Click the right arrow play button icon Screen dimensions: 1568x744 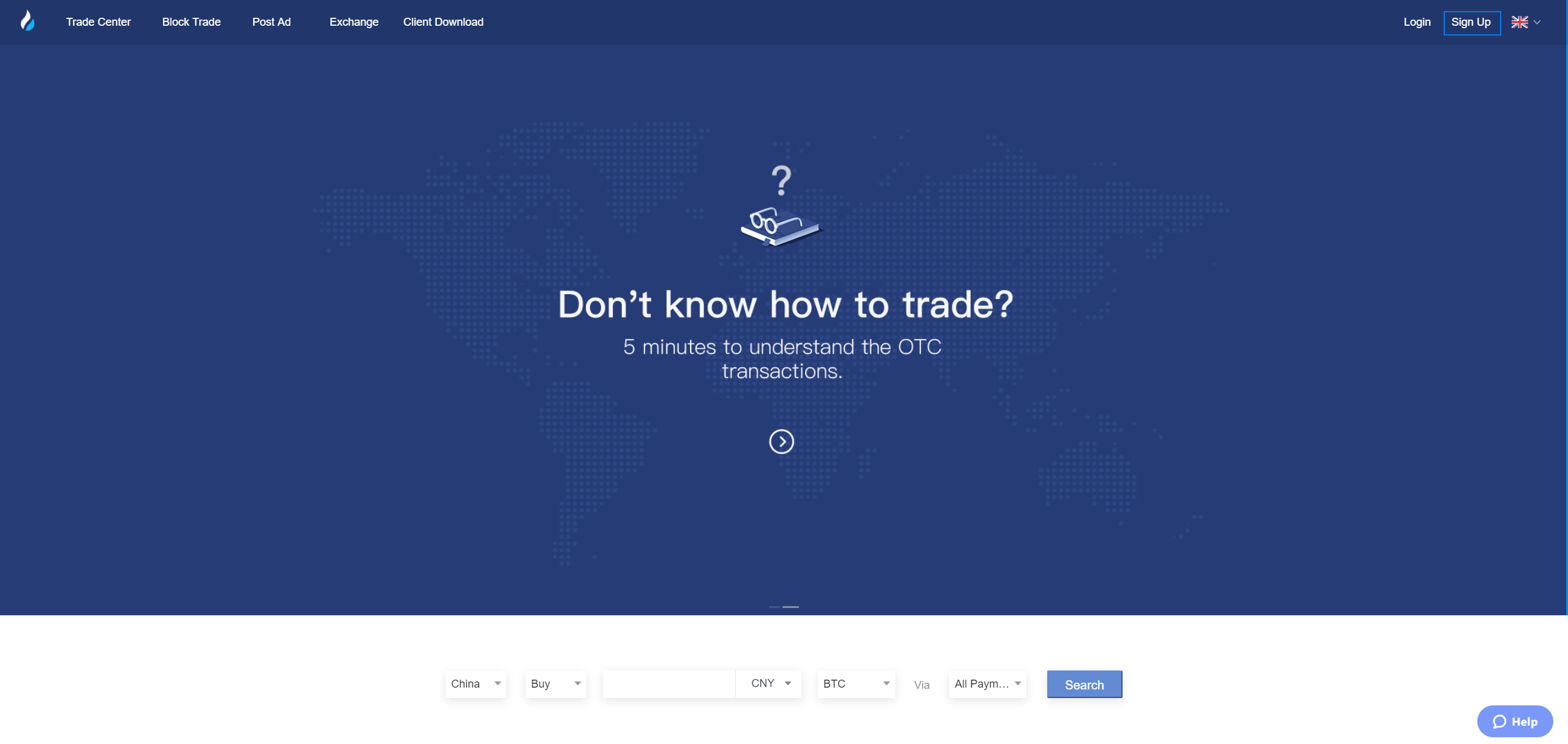(781, 441)
